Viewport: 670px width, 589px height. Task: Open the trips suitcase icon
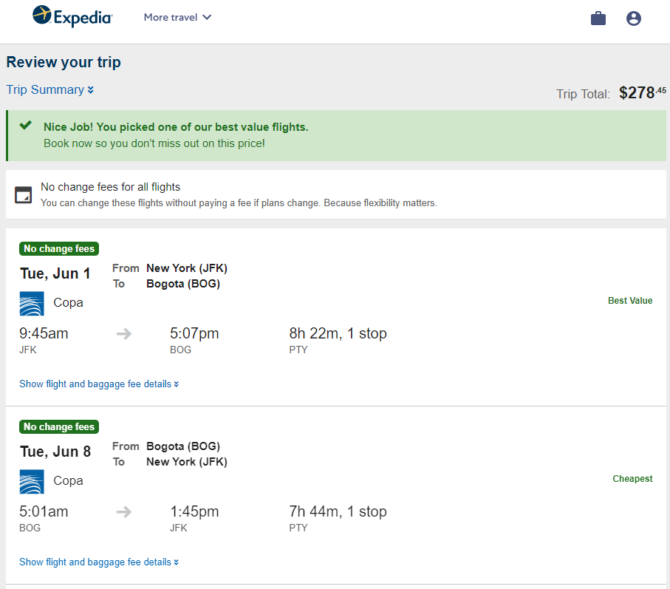598,18
